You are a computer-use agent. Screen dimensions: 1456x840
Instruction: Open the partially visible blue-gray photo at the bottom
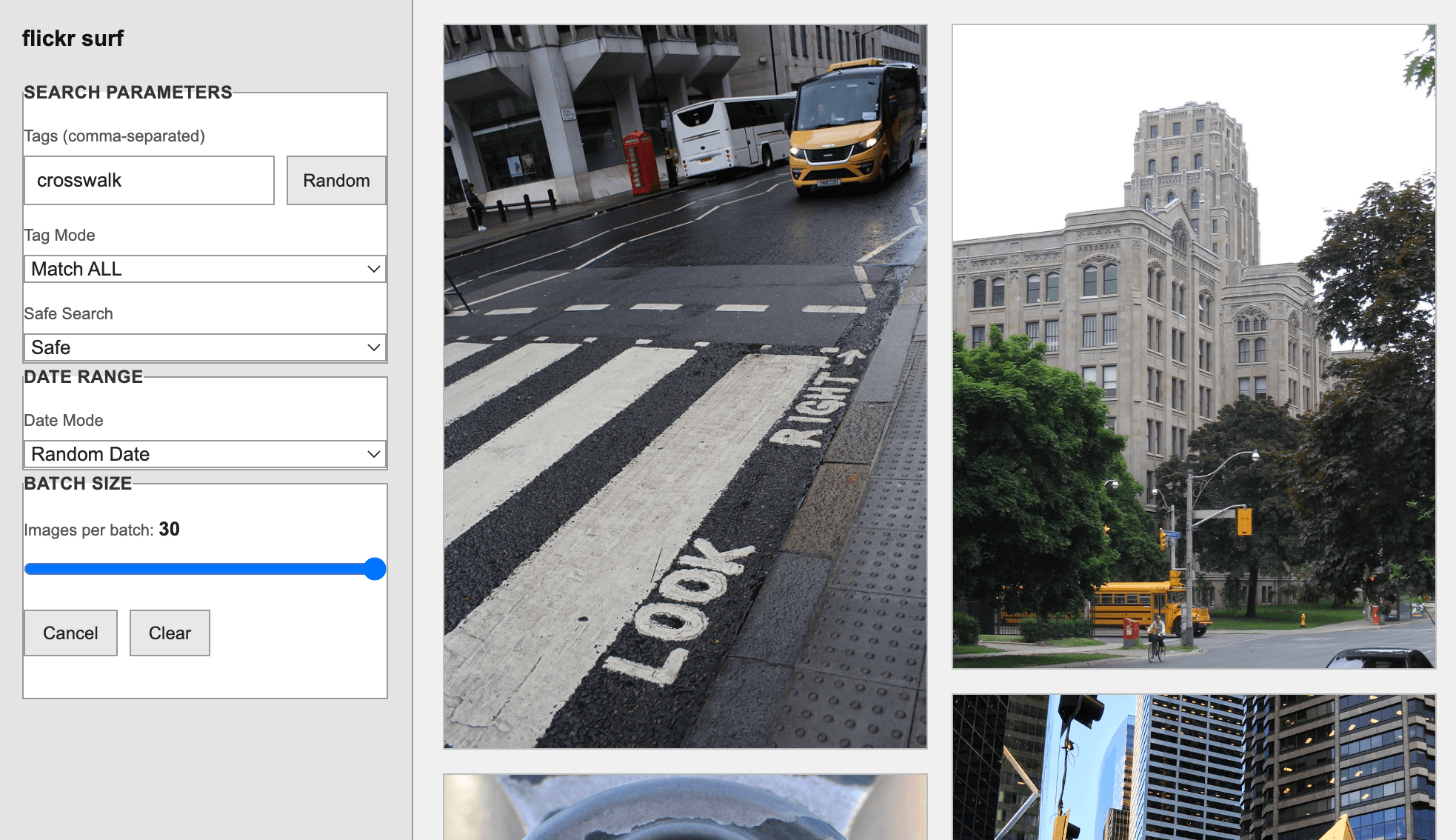(x=685, y=807)
